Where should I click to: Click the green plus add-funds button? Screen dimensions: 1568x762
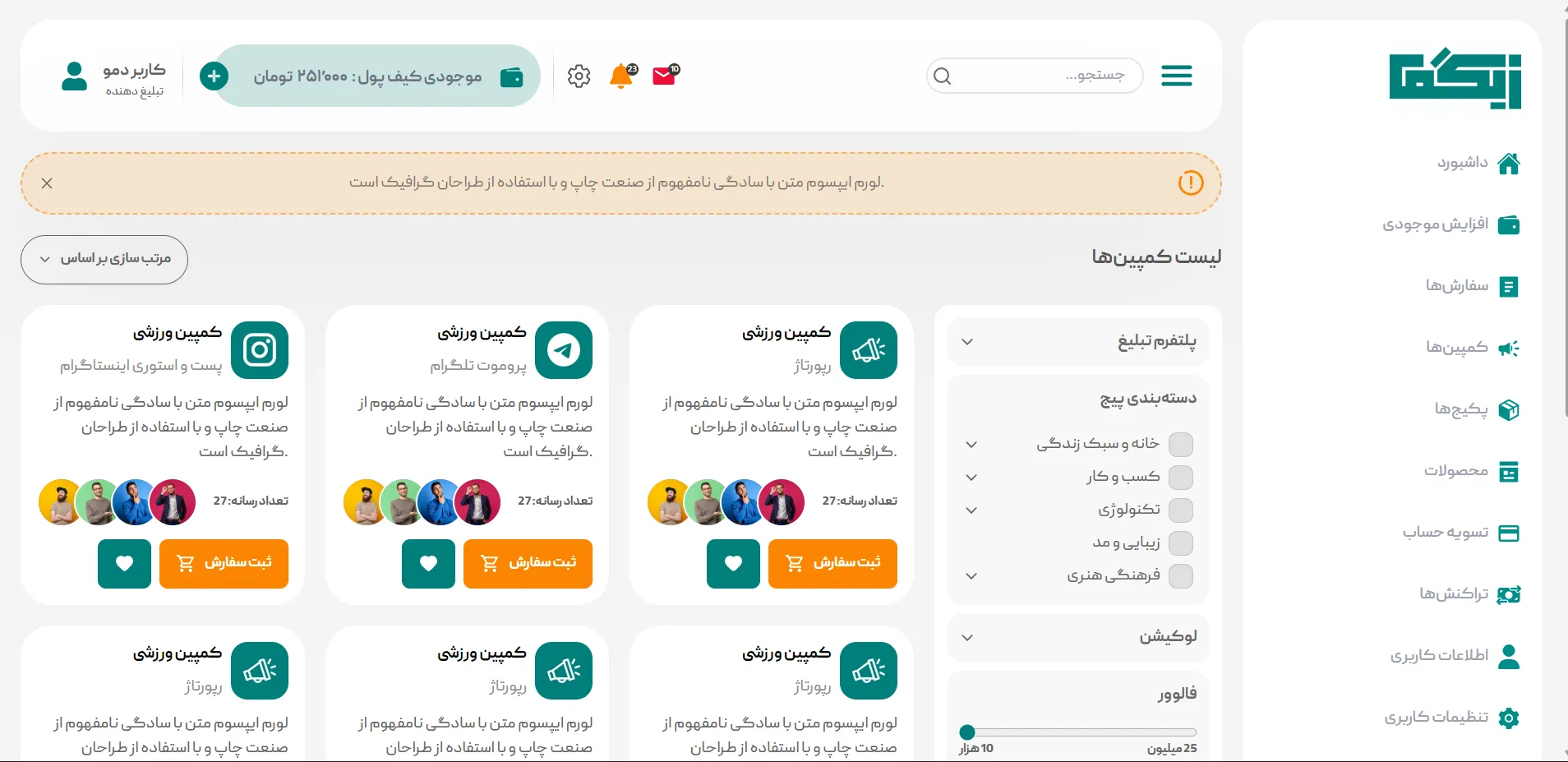pyautogui.click(x=214, y=76)
